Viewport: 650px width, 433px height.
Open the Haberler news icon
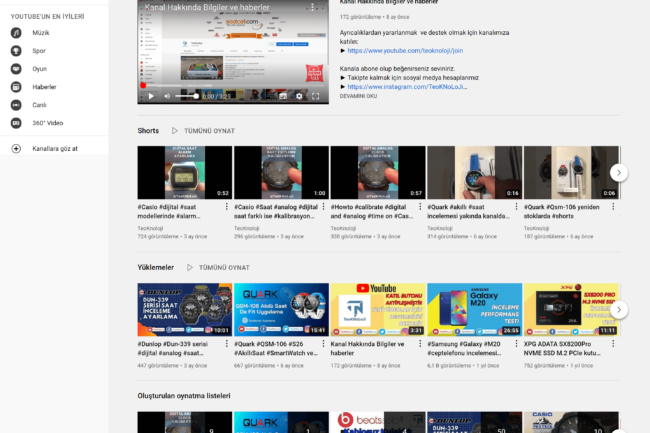[16, 87]
